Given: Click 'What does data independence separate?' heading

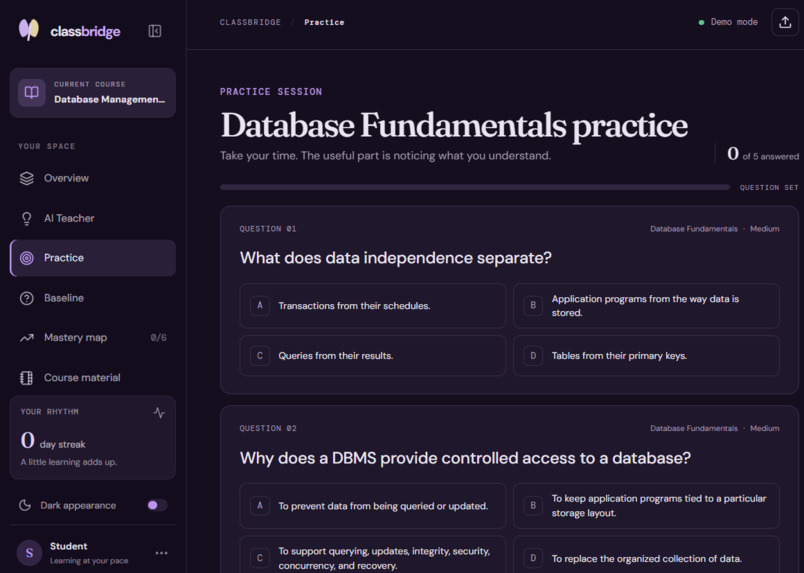Looking at the screenshot, I should [x=396, y=258].
